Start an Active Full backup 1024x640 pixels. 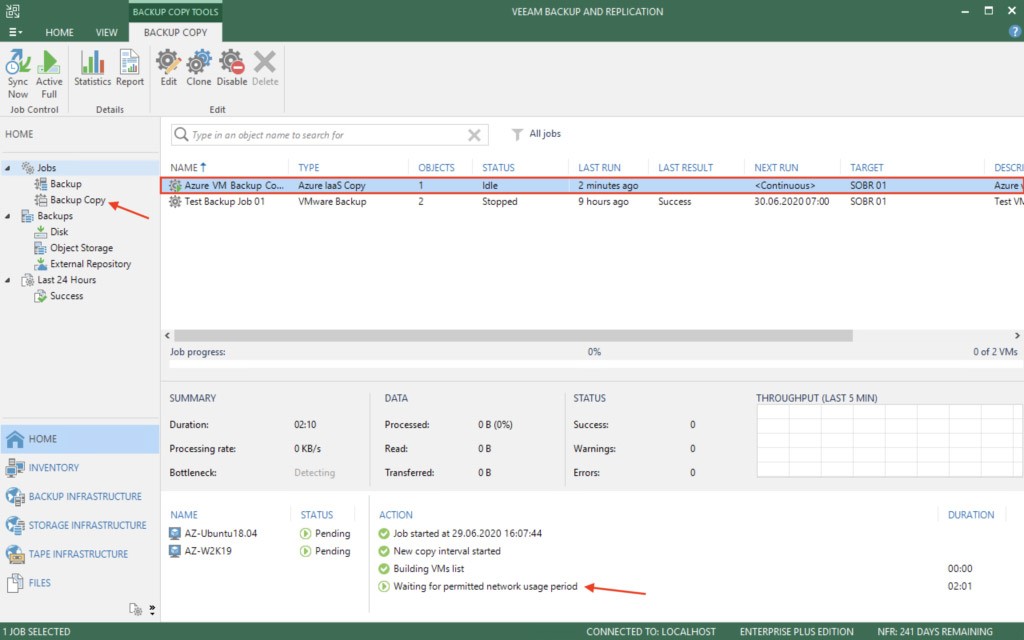[49, 73]
